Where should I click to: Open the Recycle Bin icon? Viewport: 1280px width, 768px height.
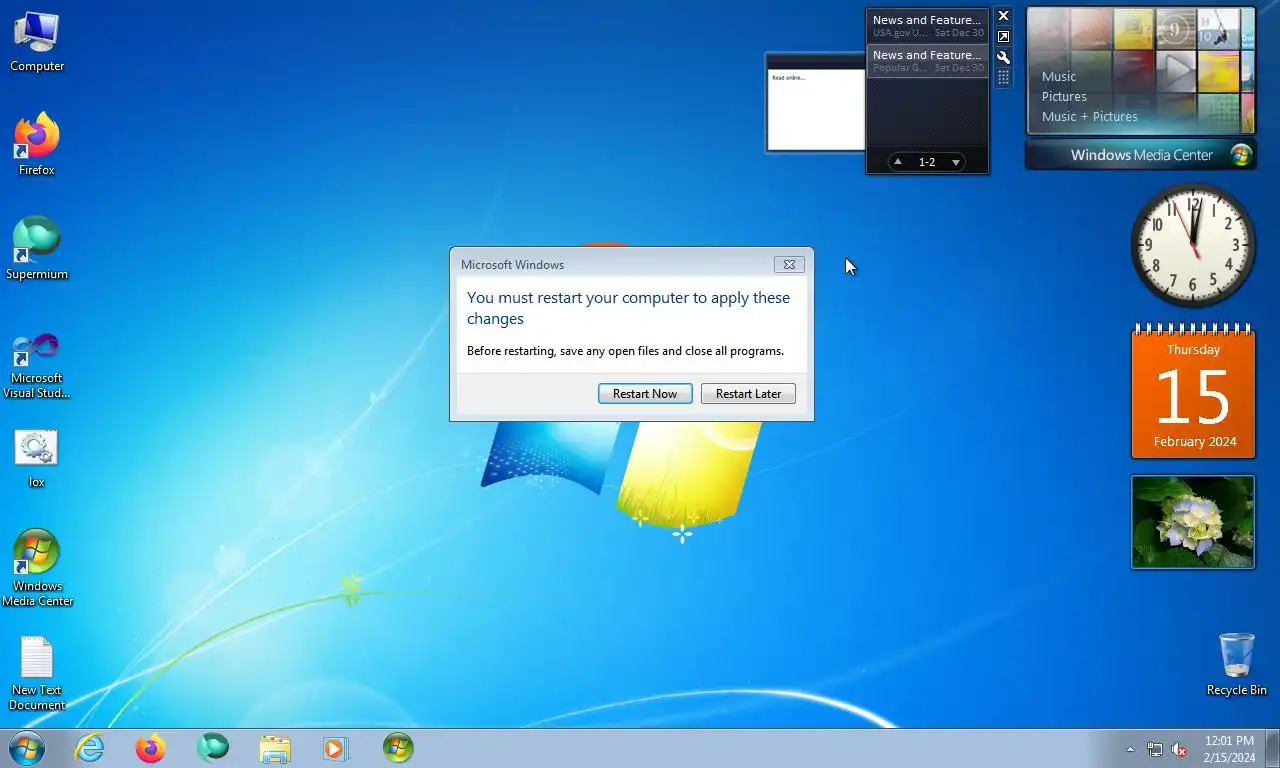point(1237,664)
